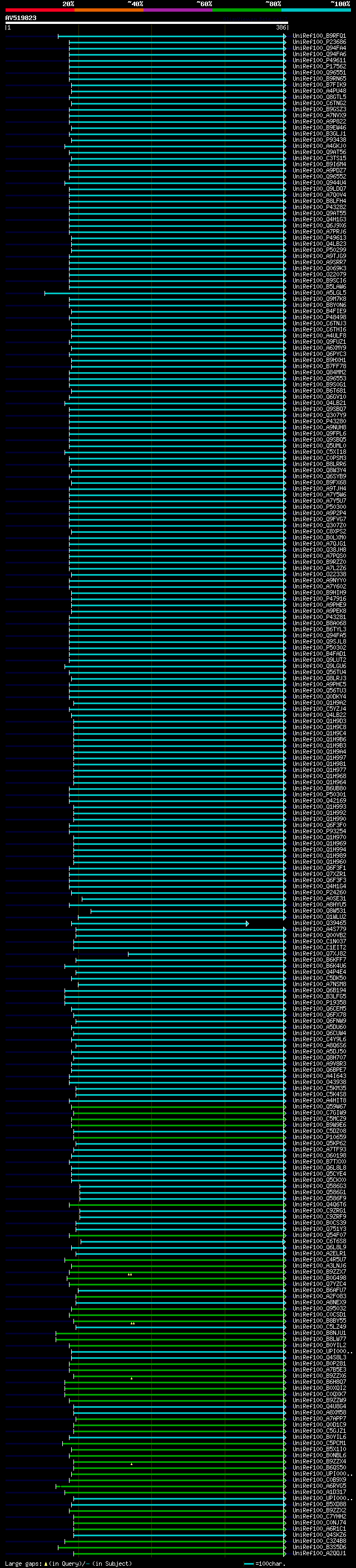This screenshot has width=356, height=1568.
Task: Select the UniRef100_P49613 label
Action: 319,238
